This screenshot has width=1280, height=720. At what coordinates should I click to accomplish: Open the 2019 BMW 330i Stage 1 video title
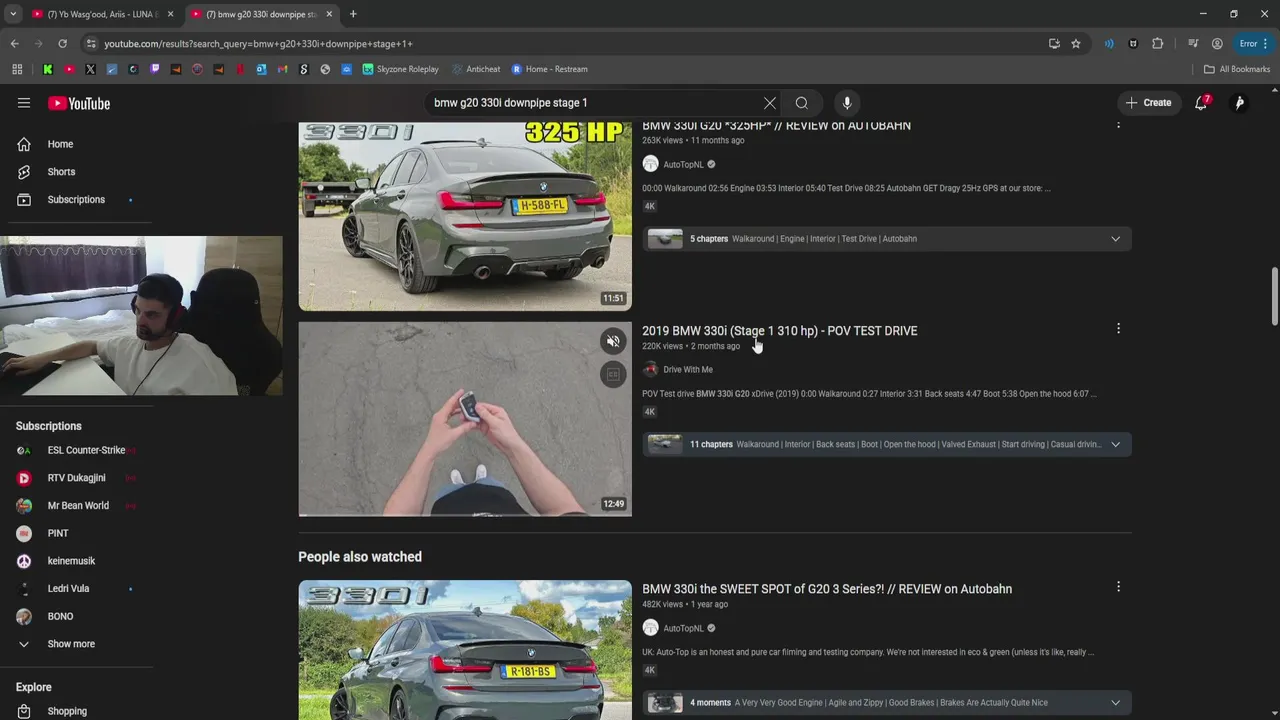[x=779, y=331]
